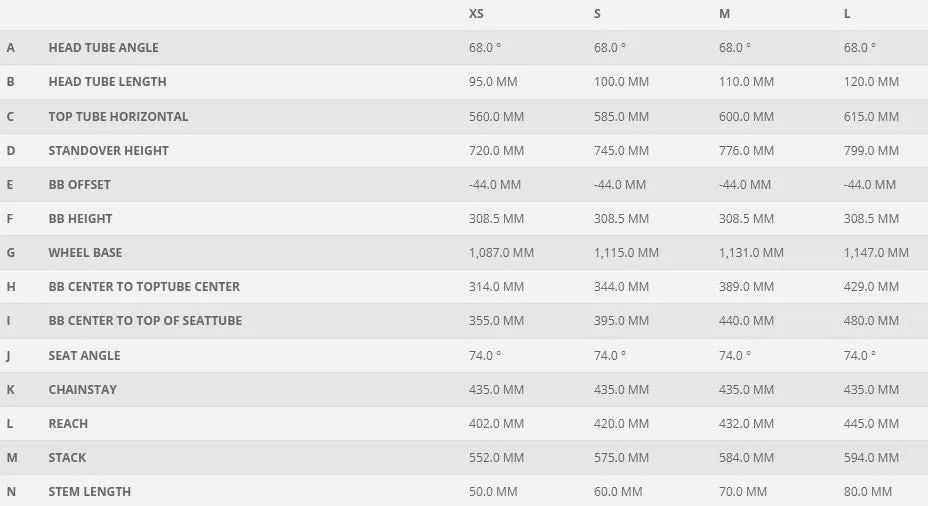Click the BB HEIGHT row label
This screenshot has width=928, height=506.
80,218
